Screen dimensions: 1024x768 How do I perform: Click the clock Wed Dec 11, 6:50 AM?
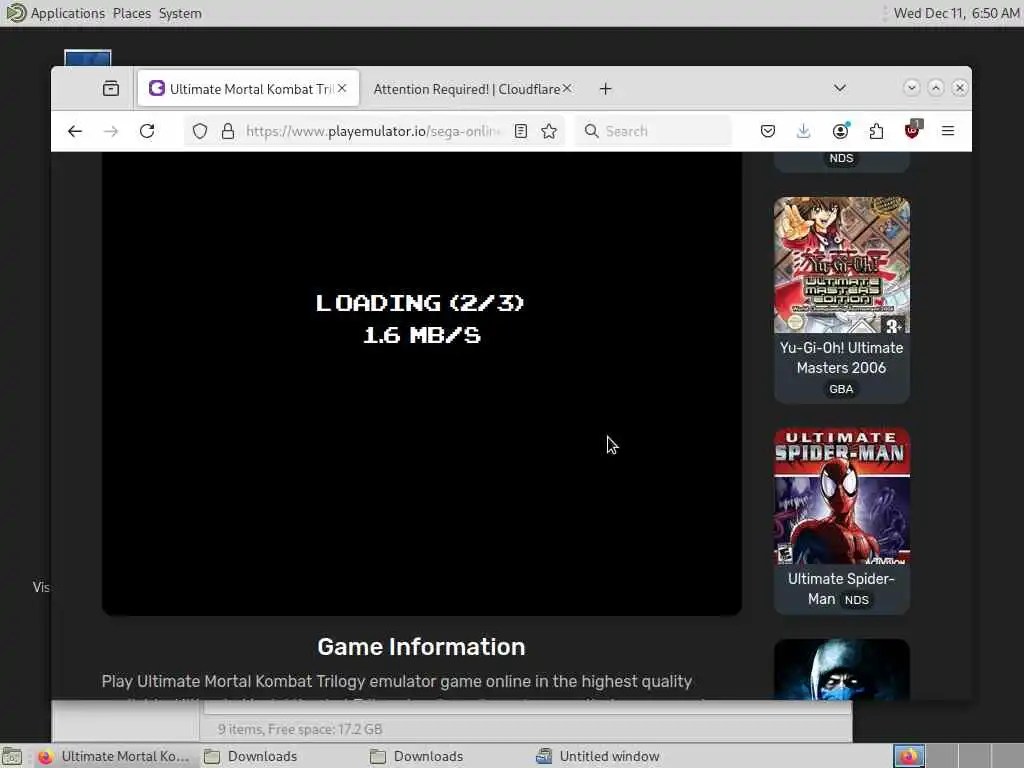click(x=956, y=13)
